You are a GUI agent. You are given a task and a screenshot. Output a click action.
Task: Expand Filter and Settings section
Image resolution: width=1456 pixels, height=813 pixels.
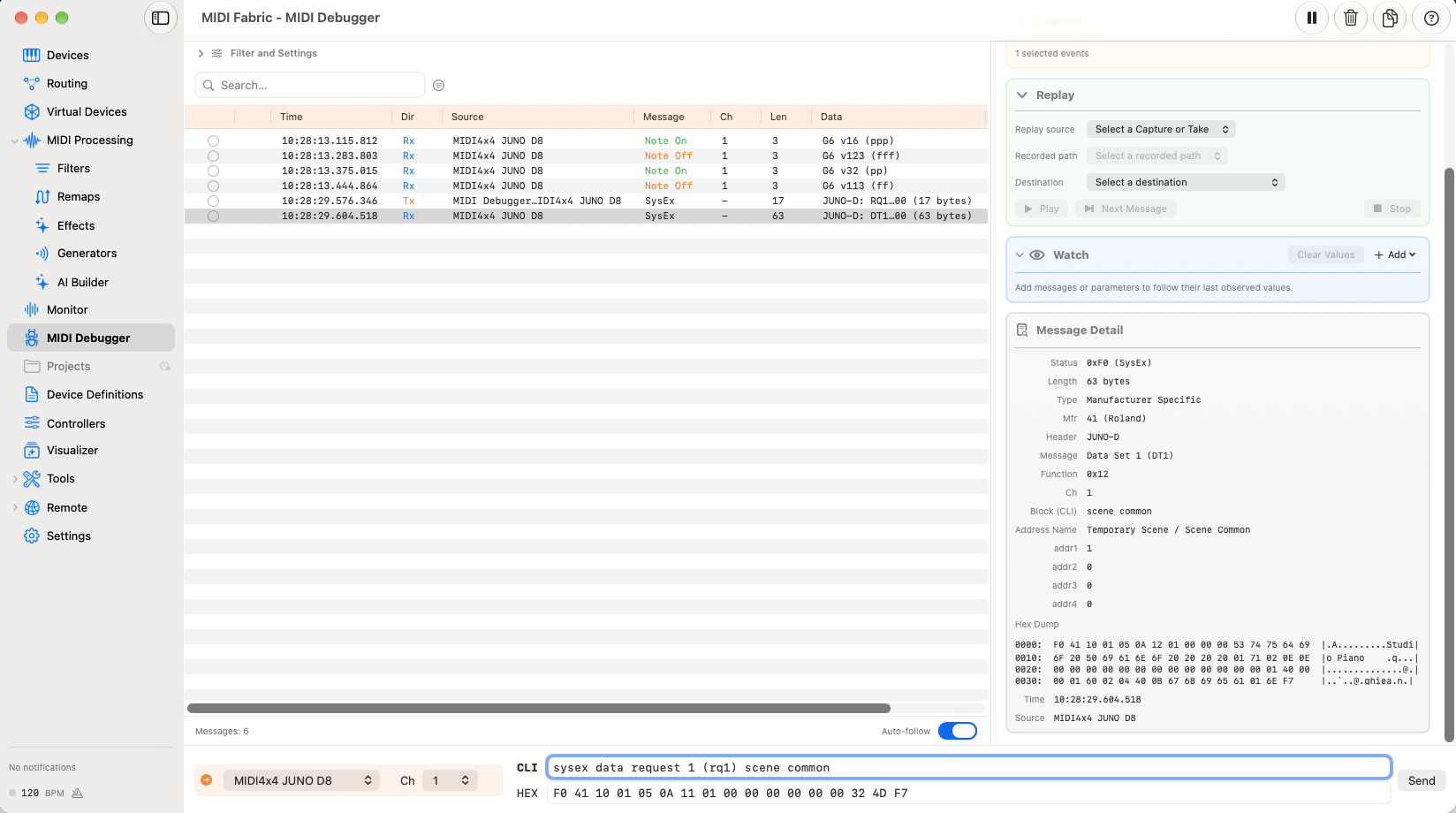coord(201,53)
